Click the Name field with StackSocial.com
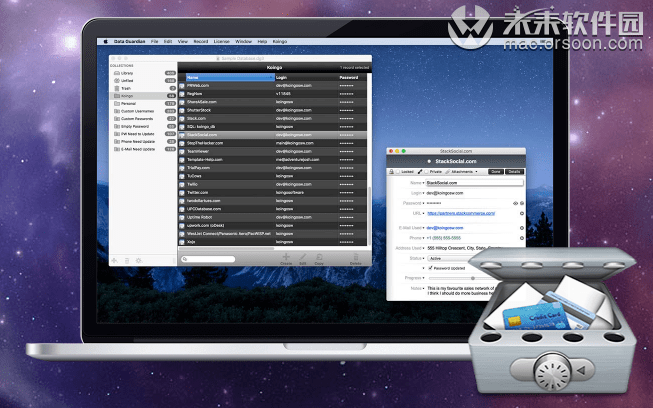653x408 pixels. point(475,183)
